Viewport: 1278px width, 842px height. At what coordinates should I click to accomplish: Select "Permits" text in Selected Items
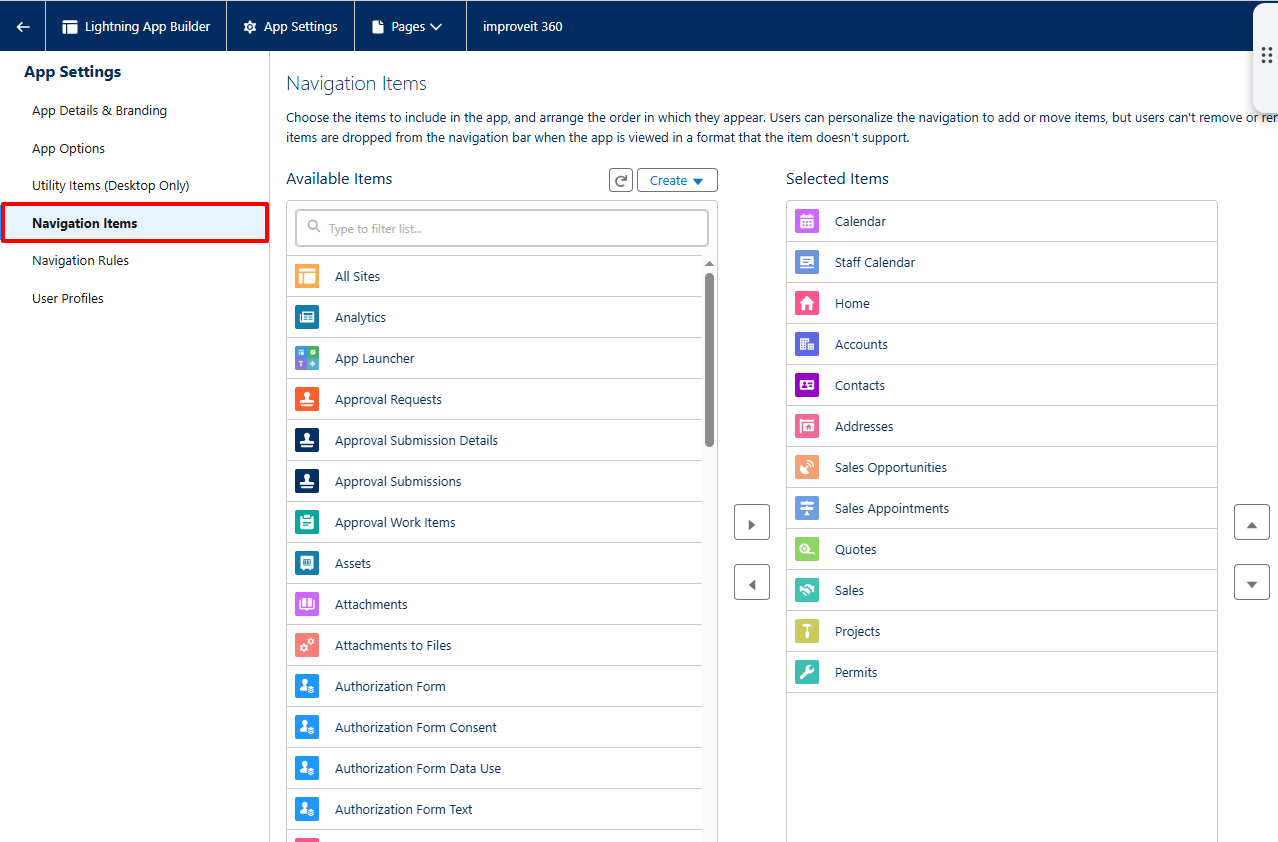[856, 672]
